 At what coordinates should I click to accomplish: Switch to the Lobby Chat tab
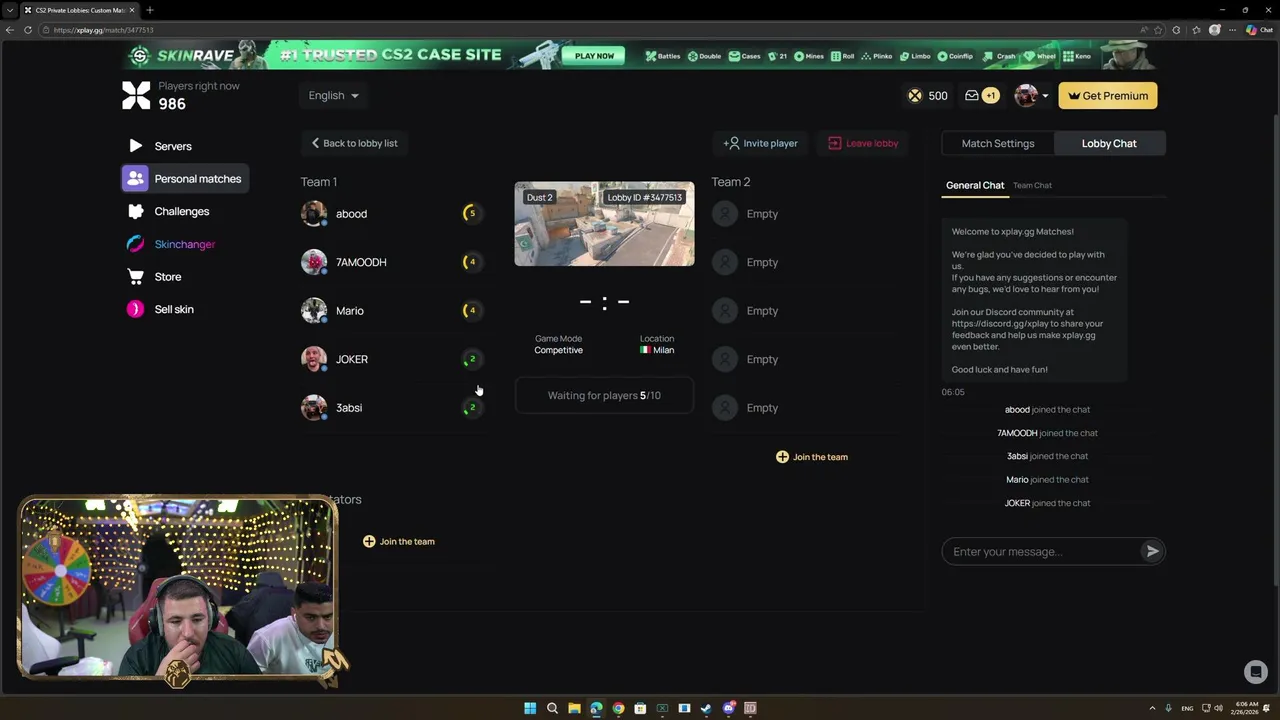pyautogui.click(x=1109, y=143)
